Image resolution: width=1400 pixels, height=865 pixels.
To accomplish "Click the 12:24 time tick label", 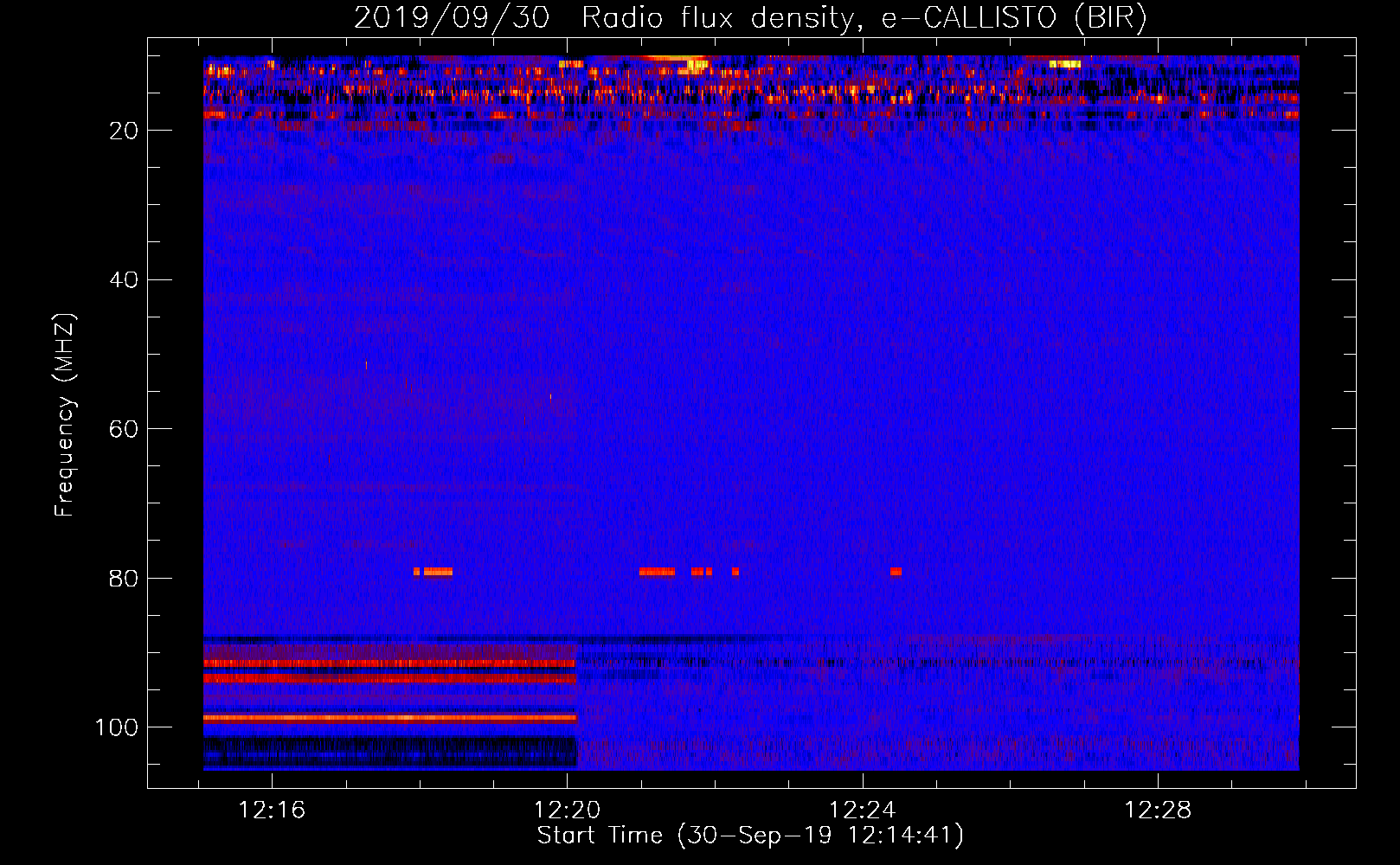I will (862, 811).
